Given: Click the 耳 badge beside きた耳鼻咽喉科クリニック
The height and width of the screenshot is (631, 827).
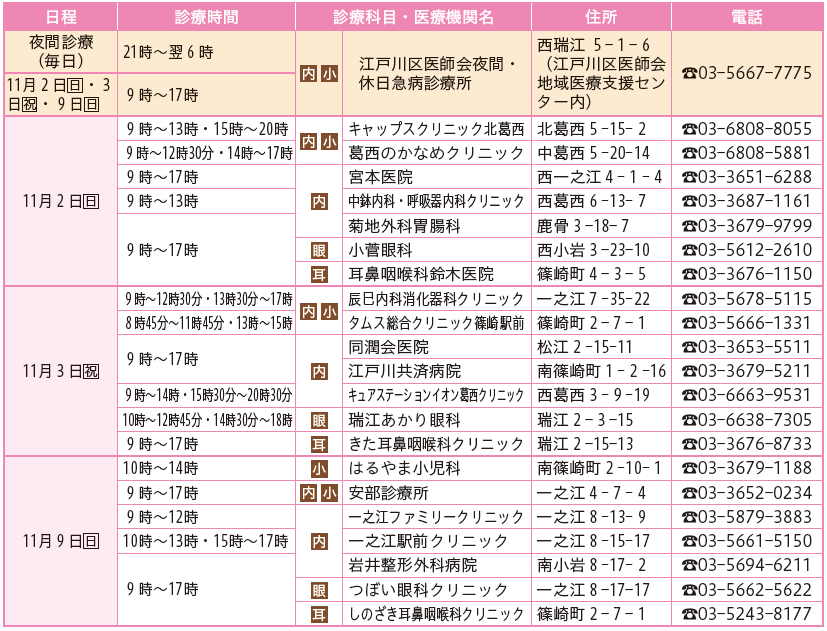Looking at the screenshot, I should click(x=319, y=444).
